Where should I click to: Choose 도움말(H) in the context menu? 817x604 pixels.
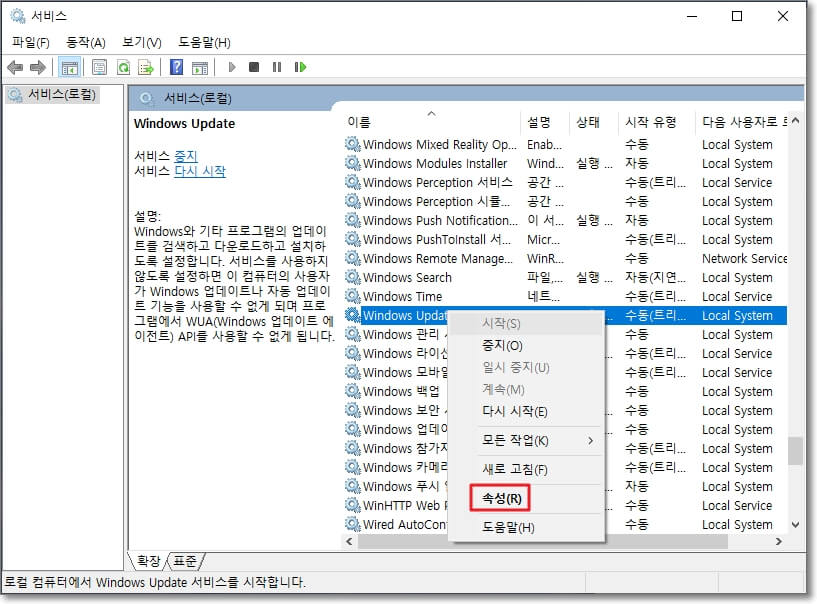coord(527,527)
